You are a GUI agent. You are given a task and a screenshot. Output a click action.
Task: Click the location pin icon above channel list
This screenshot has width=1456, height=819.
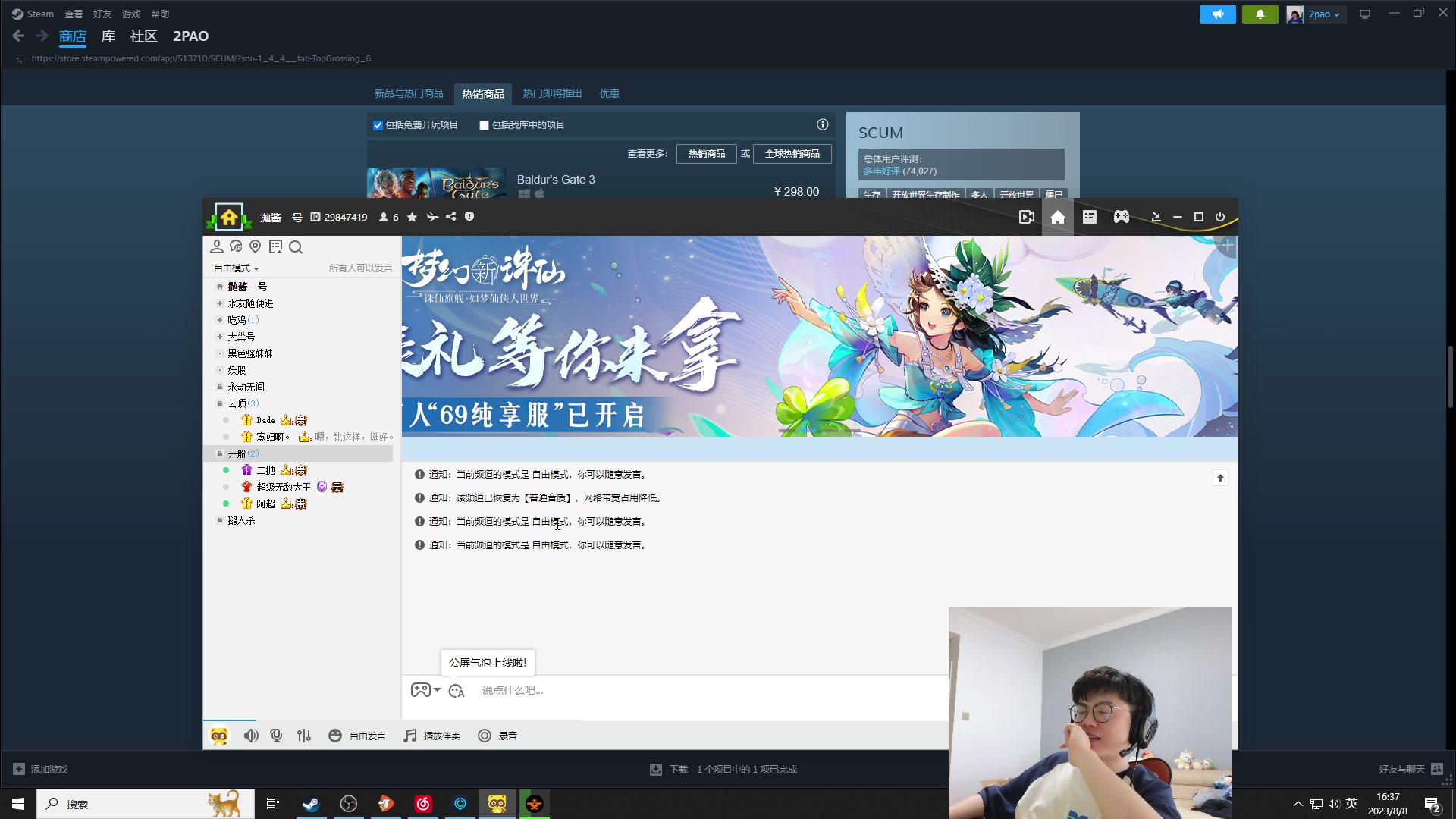[256, 246]
